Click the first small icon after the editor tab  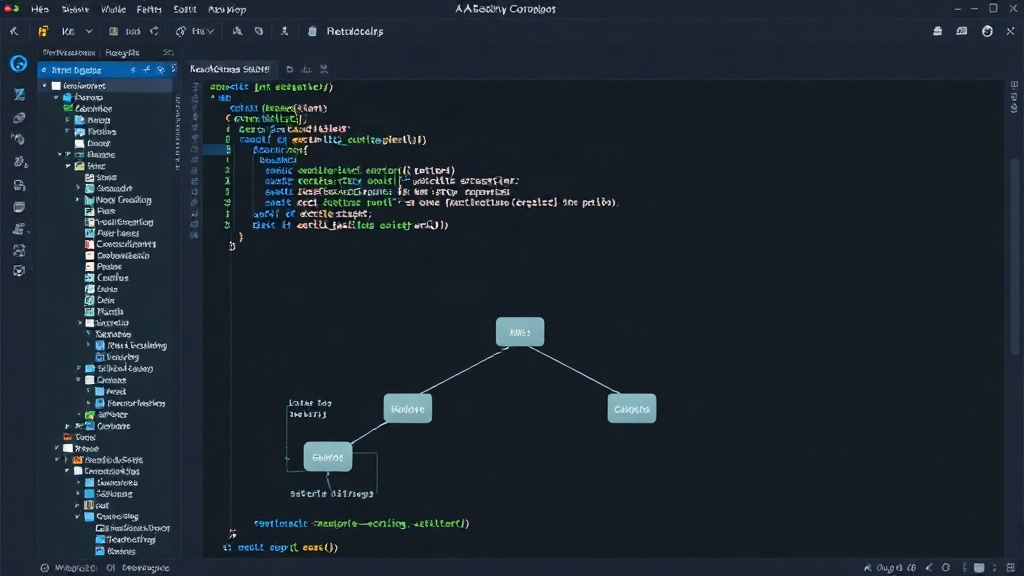tap(289, 69)
